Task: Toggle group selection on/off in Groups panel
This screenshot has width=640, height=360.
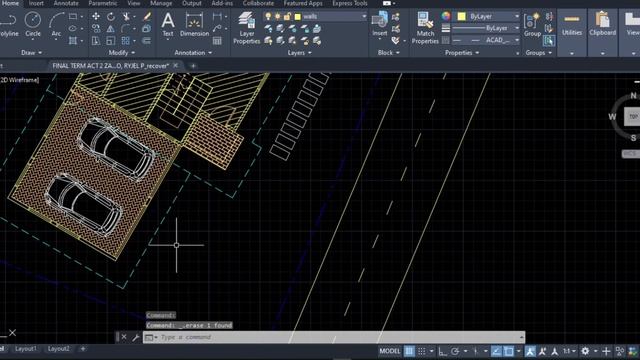Action: pyautogui.click(x=549, y=40)
